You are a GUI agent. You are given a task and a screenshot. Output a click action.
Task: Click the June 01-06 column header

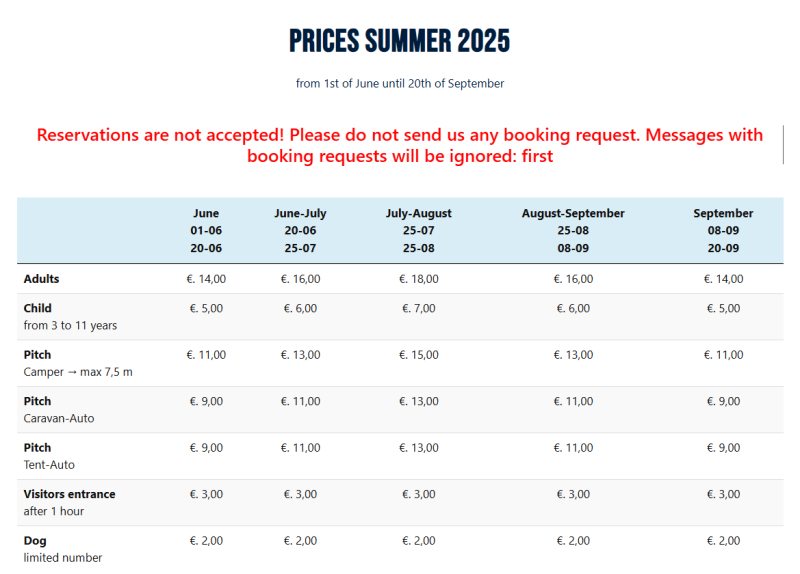[x=206, y=230]
